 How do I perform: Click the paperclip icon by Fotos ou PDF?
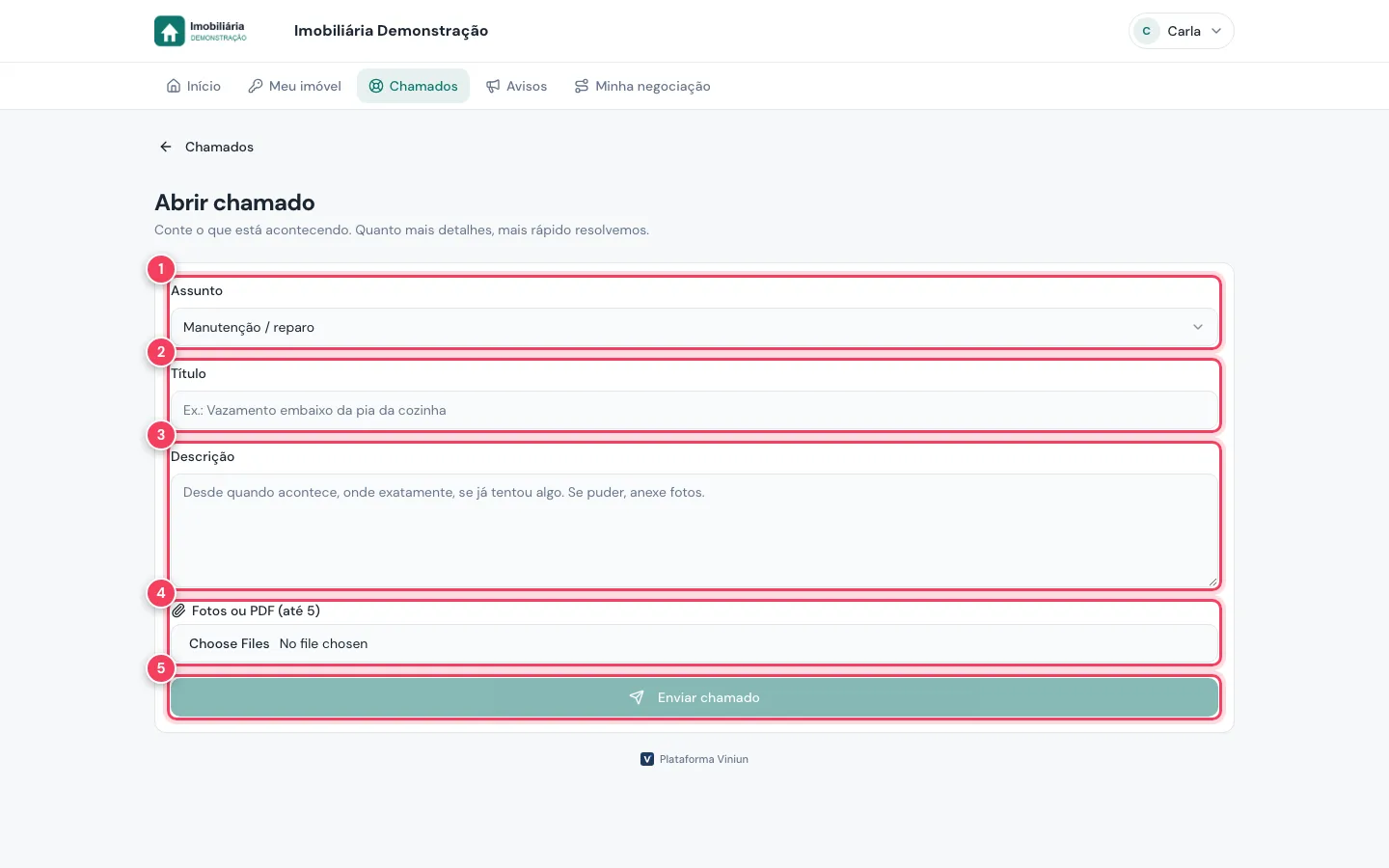click(x=179, y=610)
